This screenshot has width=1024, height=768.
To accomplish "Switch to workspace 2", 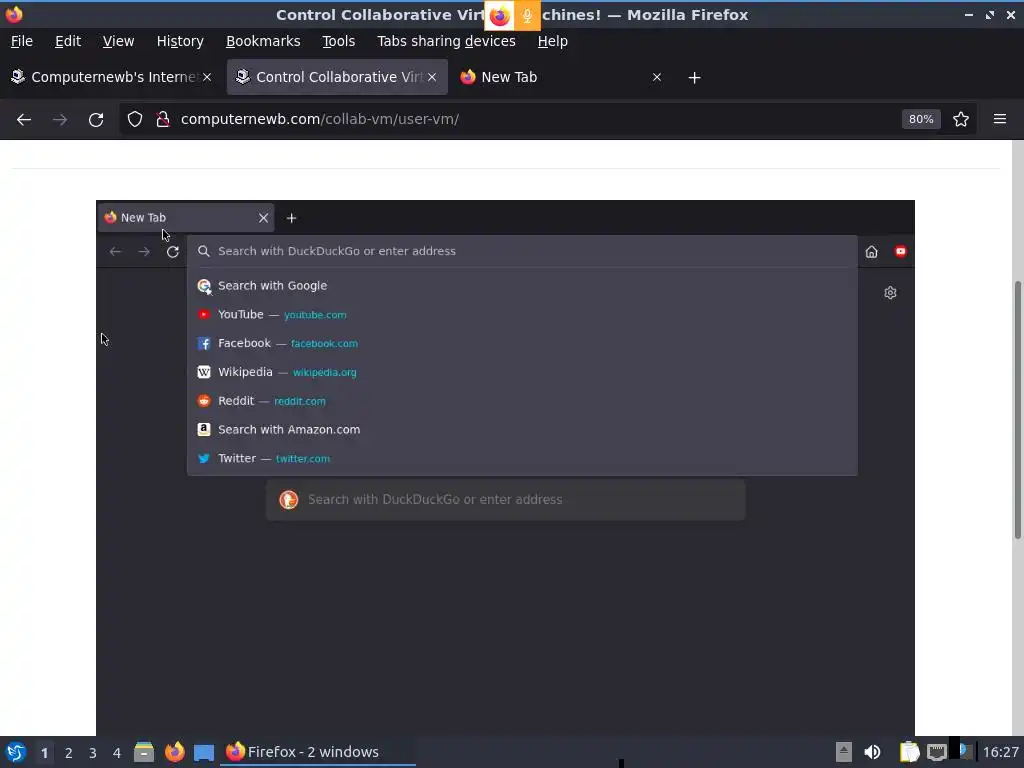I will [69, 753].
